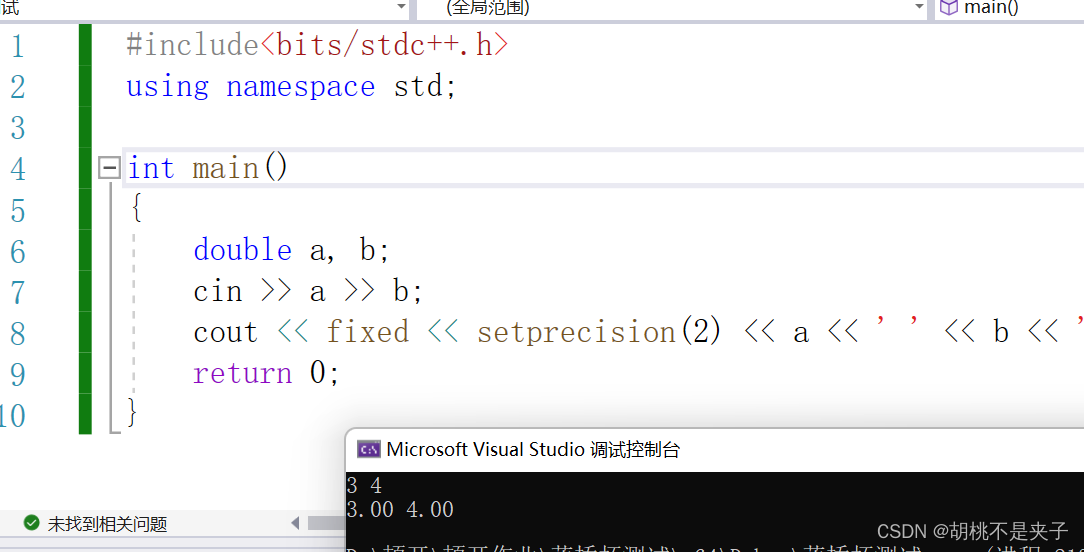Open the project dropdown at top left
This screenshot has height=552, width=1084.
402,7
